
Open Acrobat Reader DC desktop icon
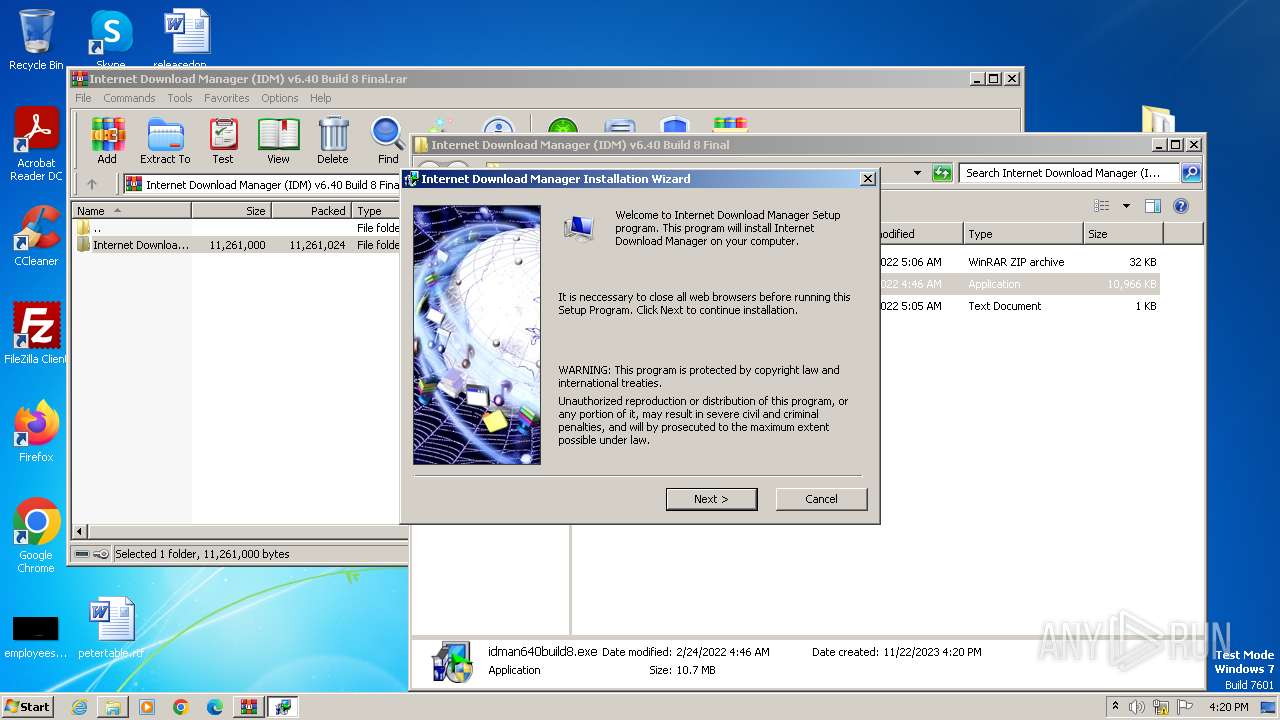(36, 144)
